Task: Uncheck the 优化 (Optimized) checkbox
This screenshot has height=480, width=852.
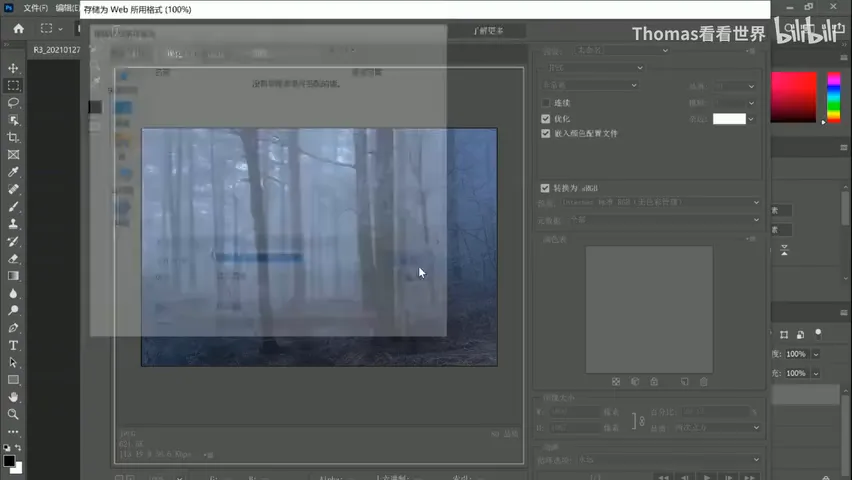Action: (546, 119)
